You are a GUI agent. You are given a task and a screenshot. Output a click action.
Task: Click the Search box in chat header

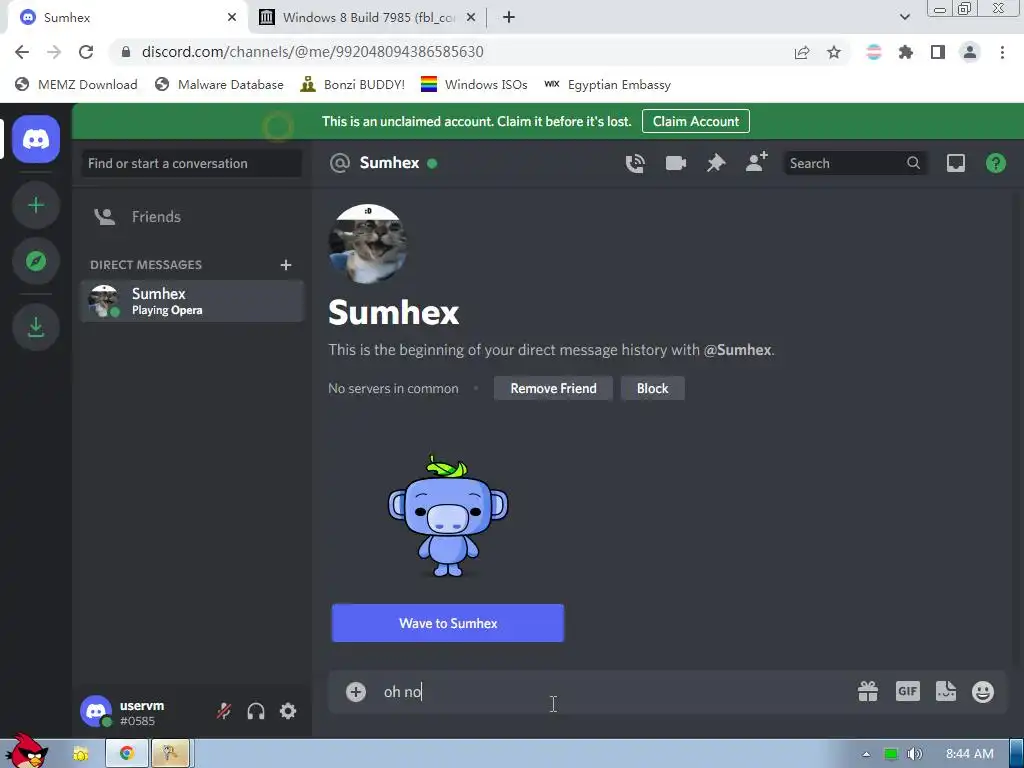[854, 163]
